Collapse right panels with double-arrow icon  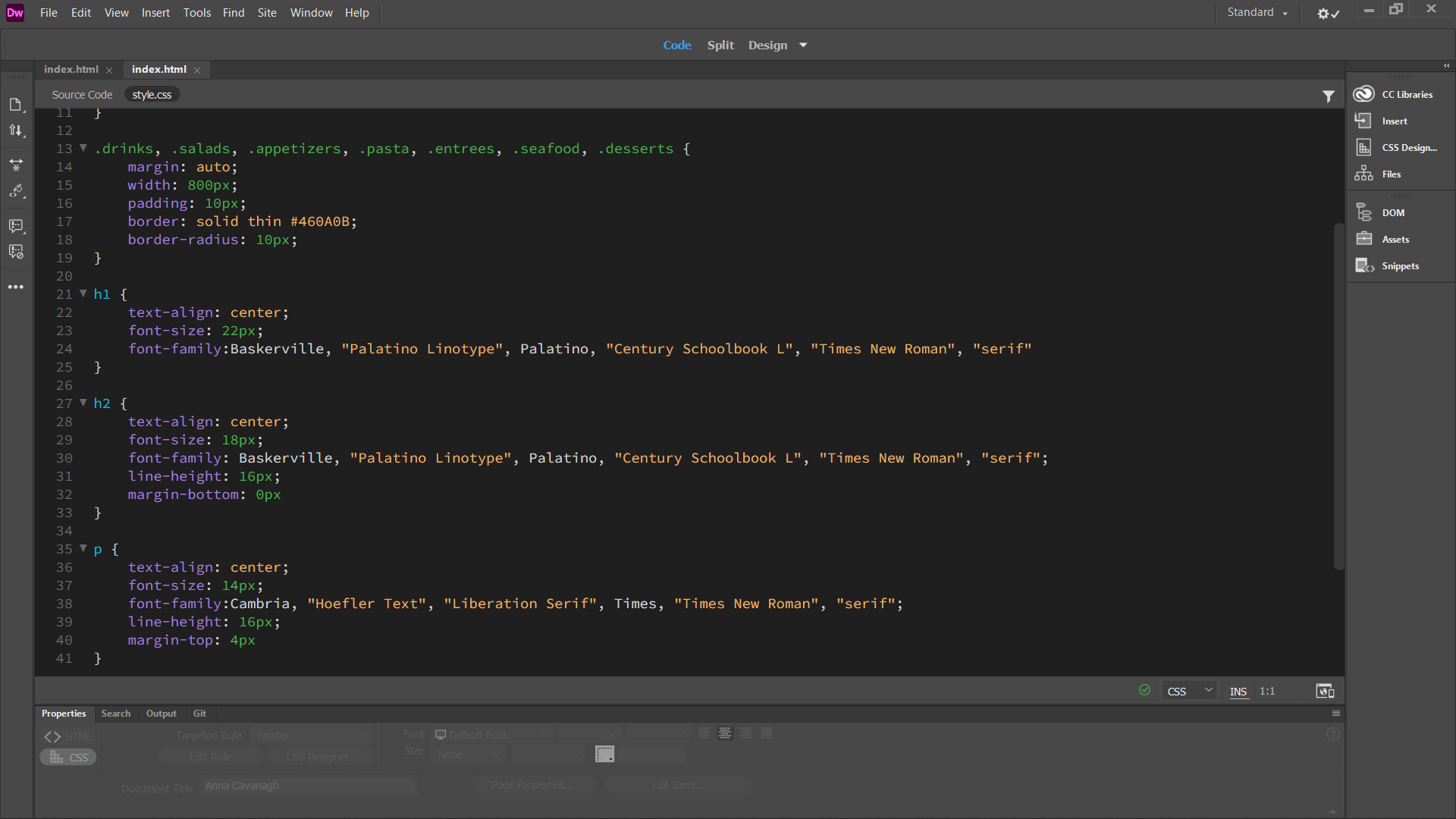coord(1446,66)
